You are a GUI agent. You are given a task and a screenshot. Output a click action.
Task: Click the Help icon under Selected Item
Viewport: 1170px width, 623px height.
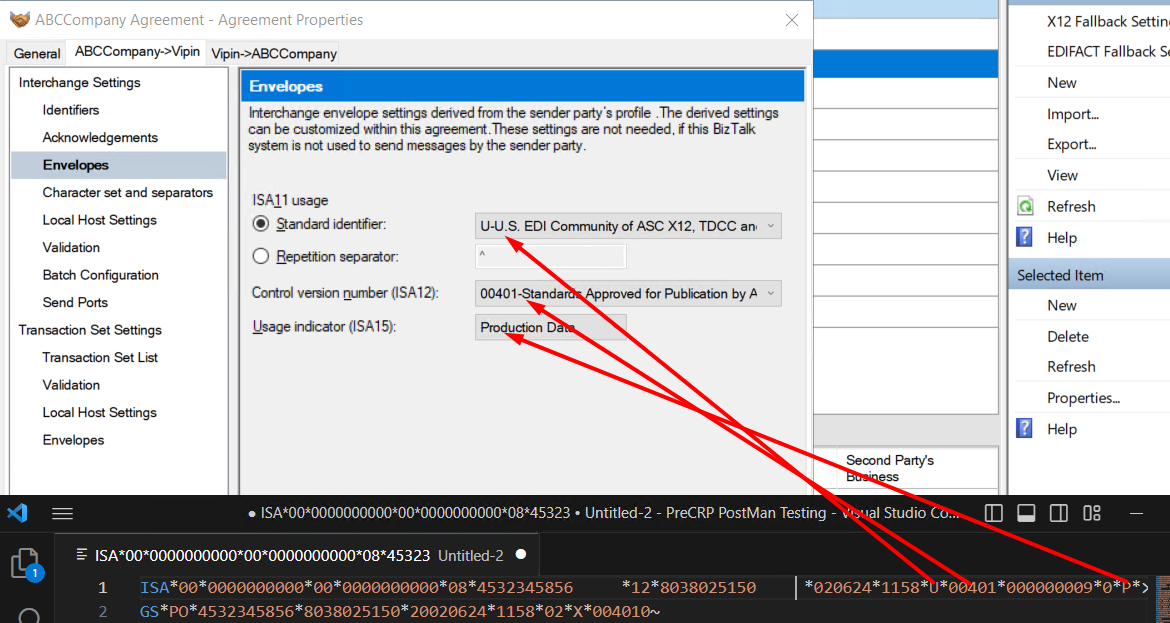[1025, 428]
